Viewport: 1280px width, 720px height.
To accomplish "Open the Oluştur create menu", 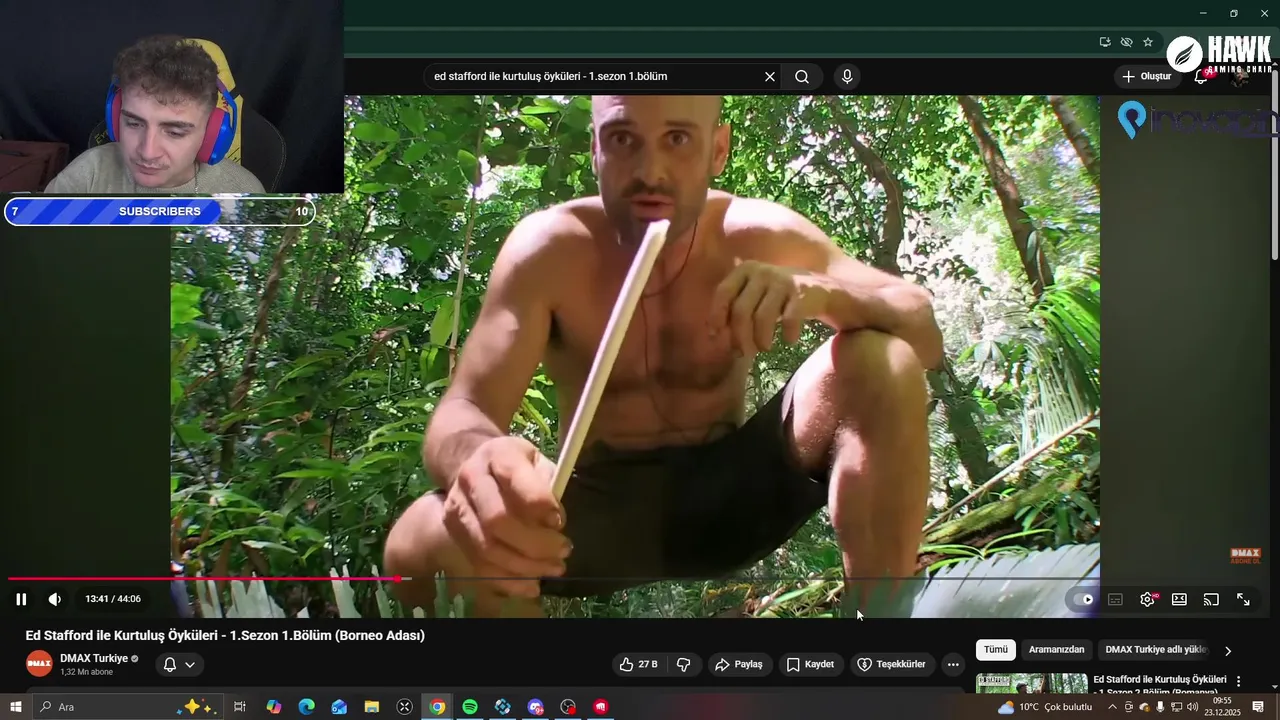I will [1146, 76].
